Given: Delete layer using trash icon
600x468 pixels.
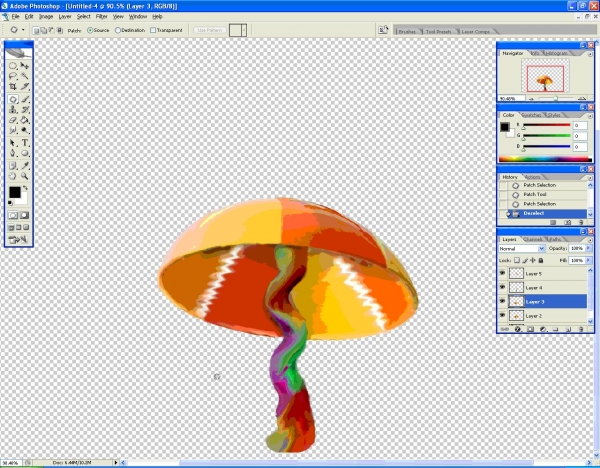Looking at the screenshot, I should (x=581, y=329).
